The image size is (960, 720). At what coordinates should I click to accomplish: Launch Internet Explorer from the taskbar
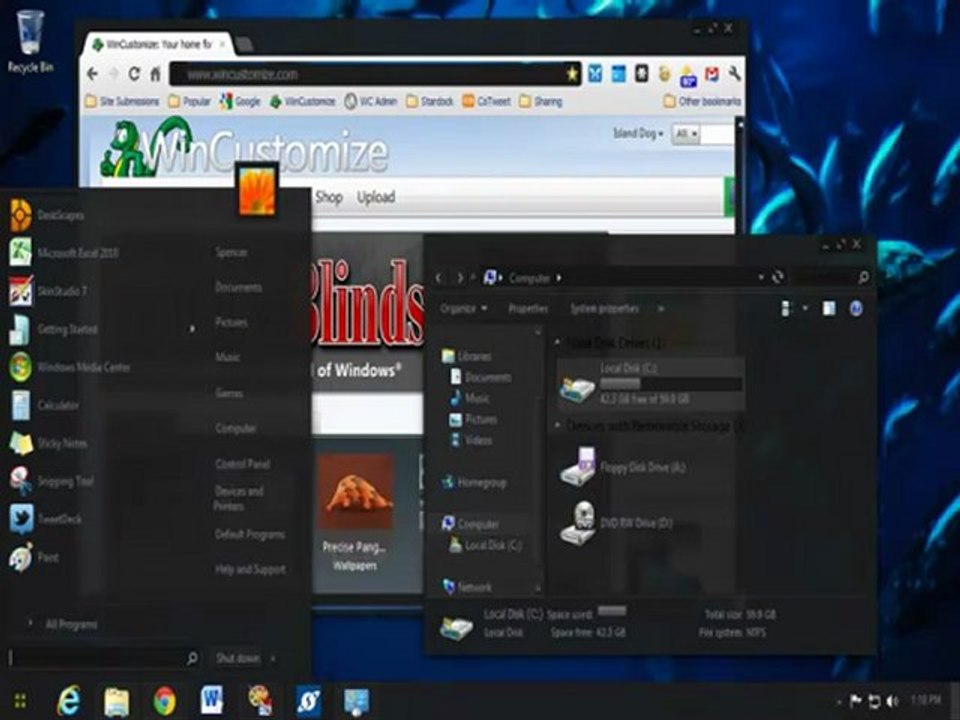click(x=69, y=701)
